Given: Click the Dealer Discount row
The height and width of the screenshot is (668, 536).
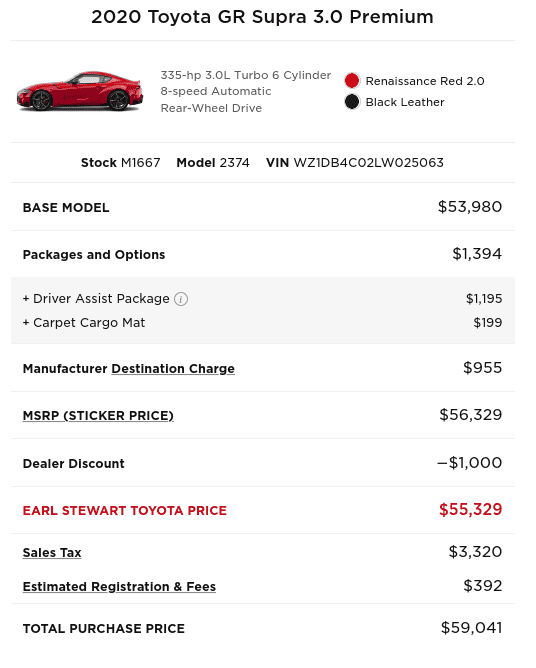Looking at the screenshot, I should pos(263,463).
